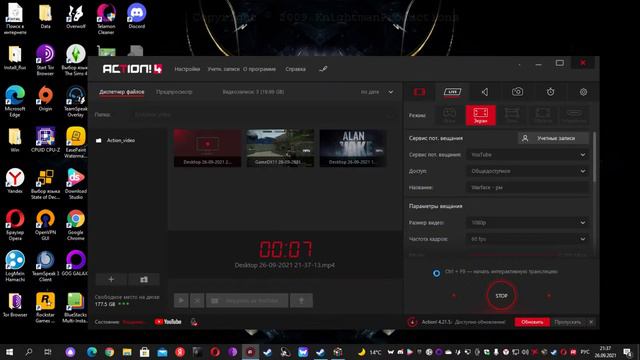640x360 pixels.
Task: Click the upload to YouTube button
Action: (247, 301)
